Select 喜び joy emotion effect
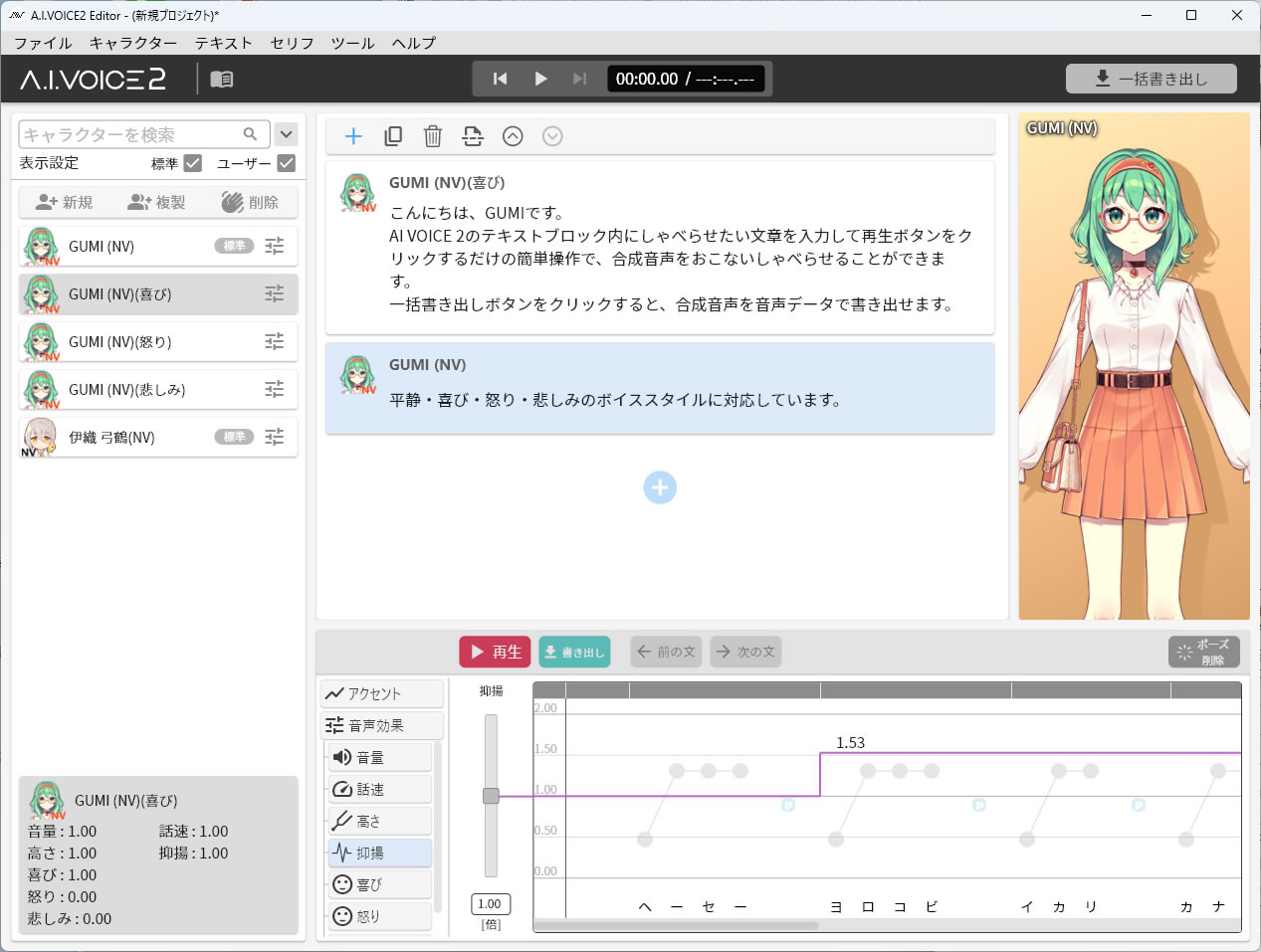This screenshot has width=1261, height=952. pyautogui.click(x=380, y=884)
